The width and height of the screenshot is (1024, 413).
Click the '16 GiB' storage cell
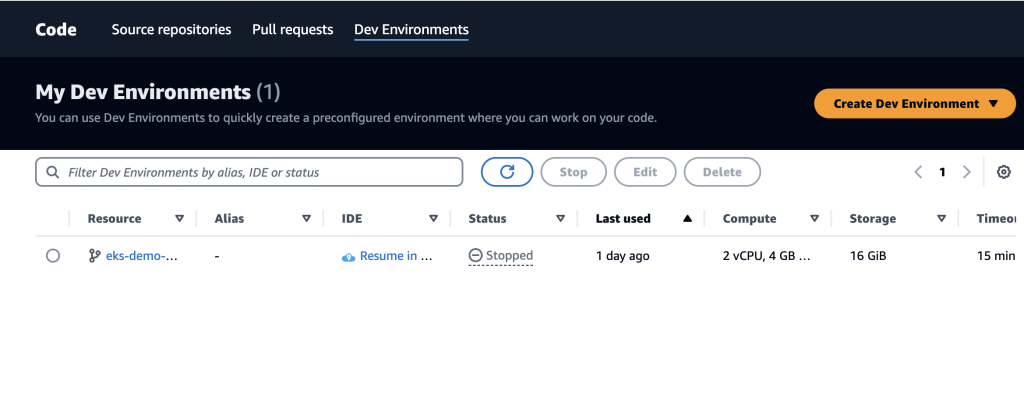click(x=867, y=256)
